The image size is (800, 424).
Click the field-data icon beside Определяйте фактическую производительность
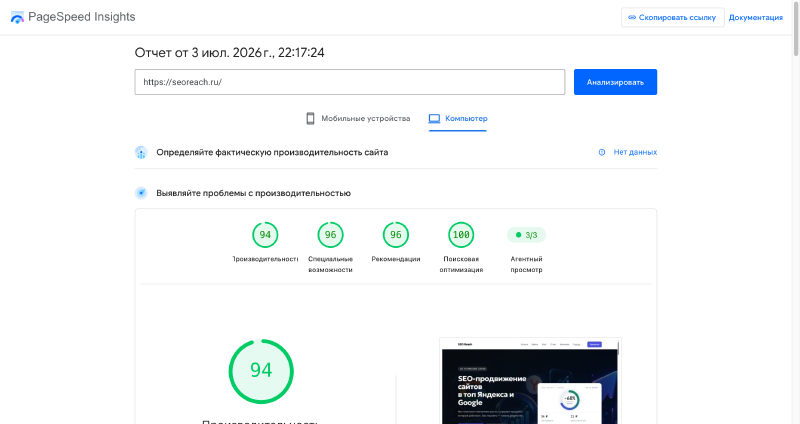pos(141,152)
